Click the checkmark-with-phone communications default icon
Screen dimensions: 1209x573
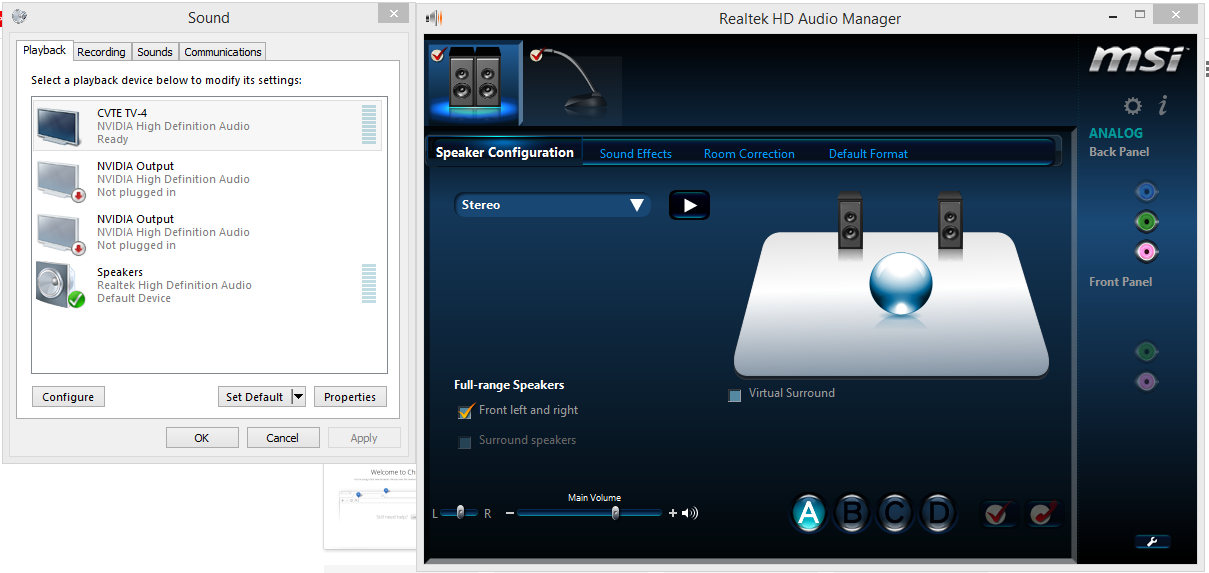(x=1042, y=514)
